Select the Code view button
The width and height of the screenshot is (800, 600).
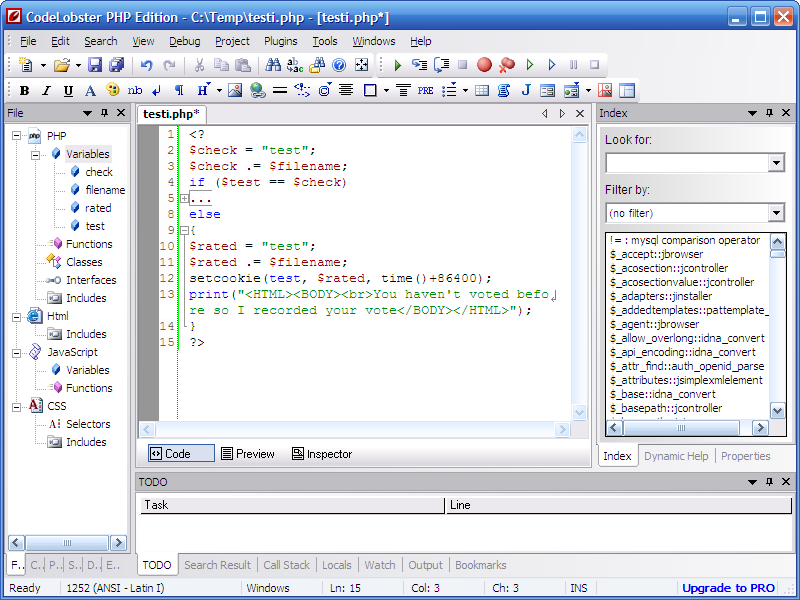point(181,454)
